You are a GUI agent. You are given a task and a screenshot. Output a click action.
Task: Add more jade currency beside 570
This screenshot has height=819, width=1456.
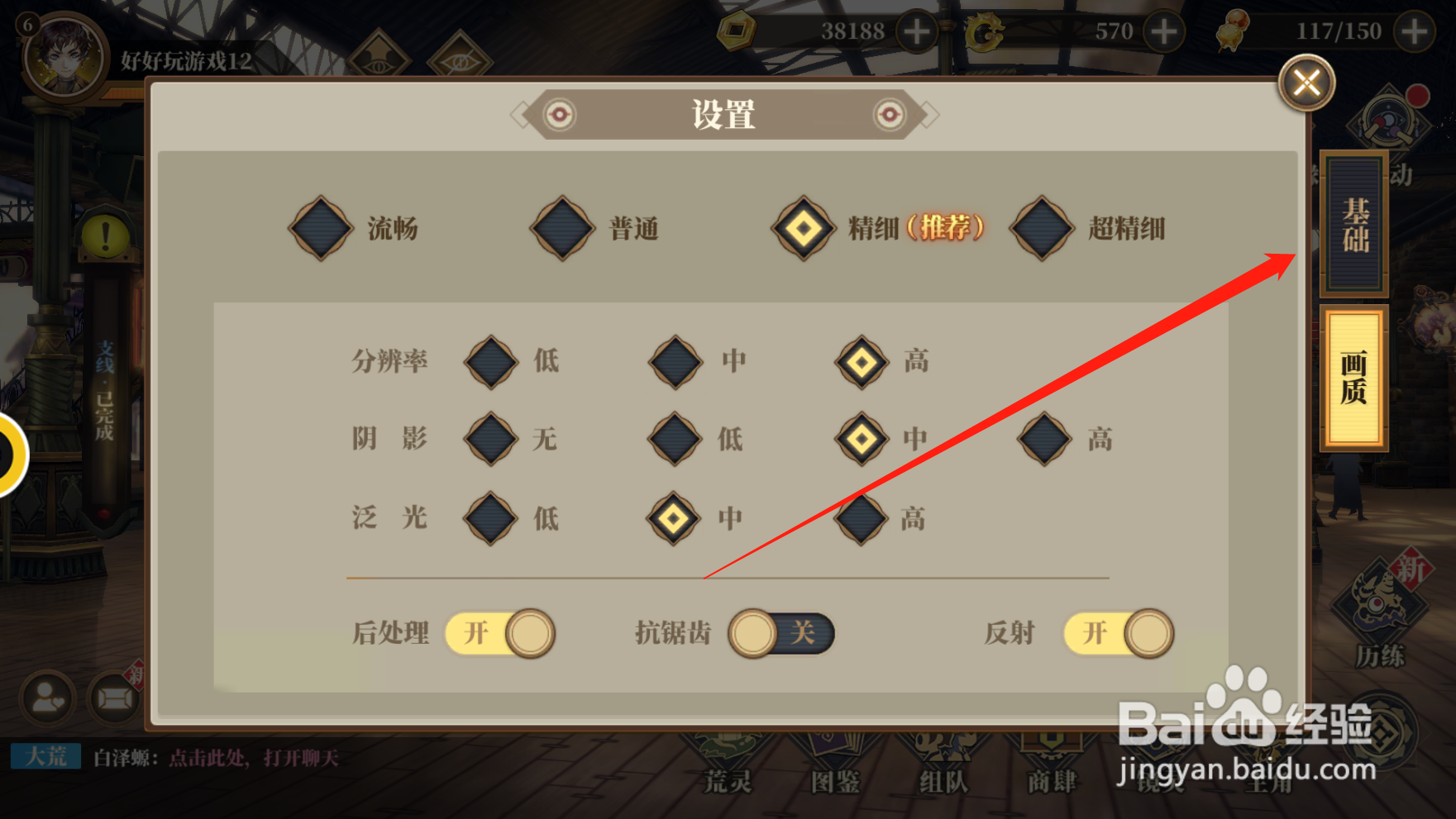tap(1164, 31)
